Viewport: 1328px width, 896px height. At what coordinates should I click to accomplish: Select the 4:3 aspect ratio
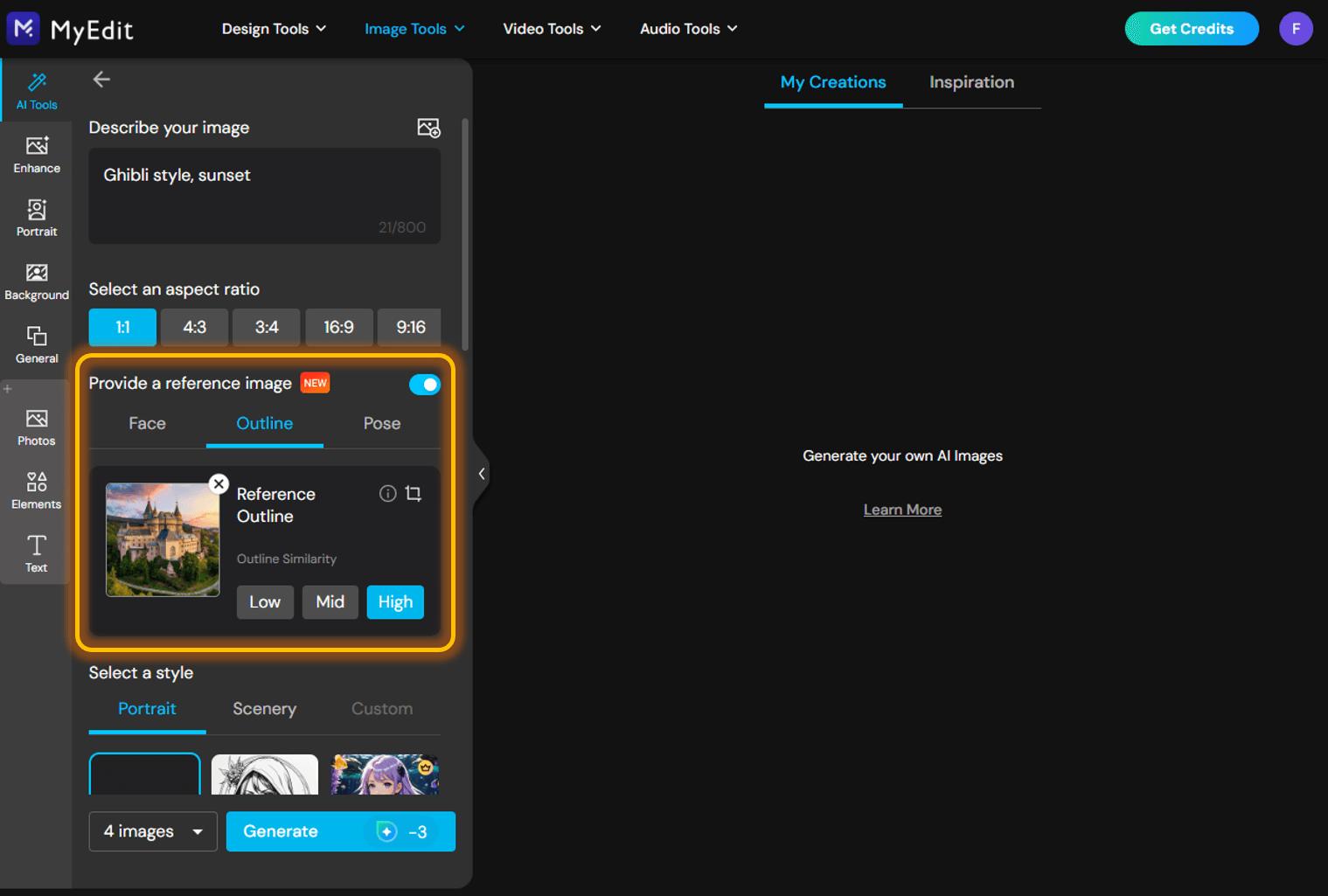point(194,327)
